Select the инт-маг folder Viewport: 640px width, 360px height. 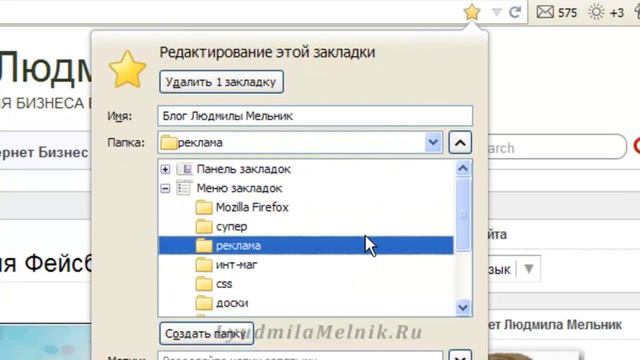pos(236,265)
